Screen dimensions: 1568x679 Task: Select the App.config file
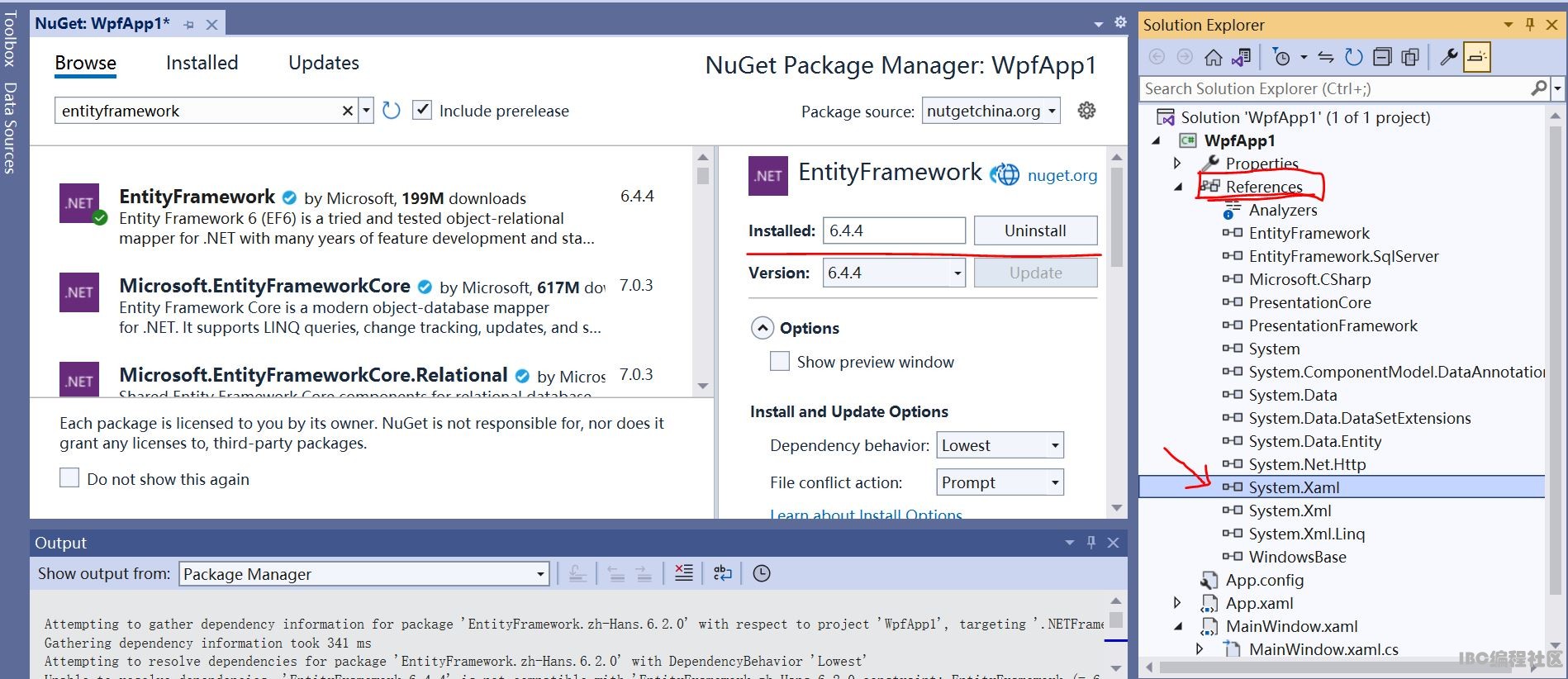click(1264, 580)
